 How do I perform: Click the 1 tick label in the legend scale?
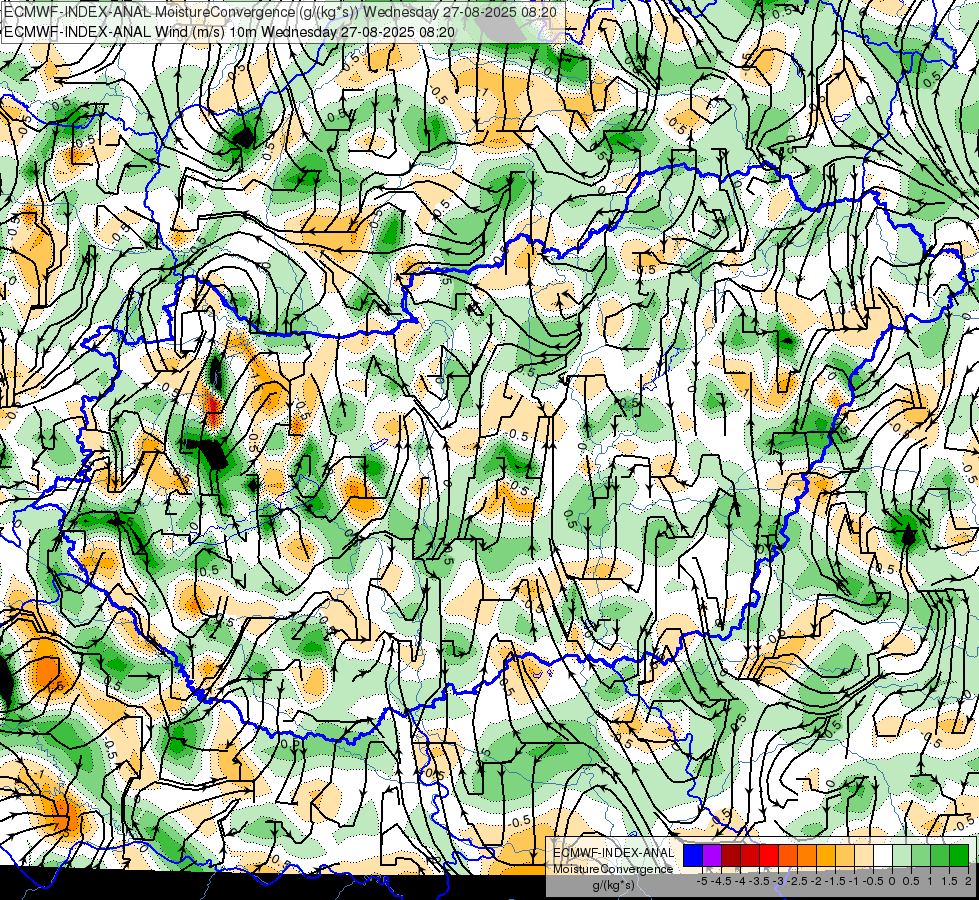(930, 881)
